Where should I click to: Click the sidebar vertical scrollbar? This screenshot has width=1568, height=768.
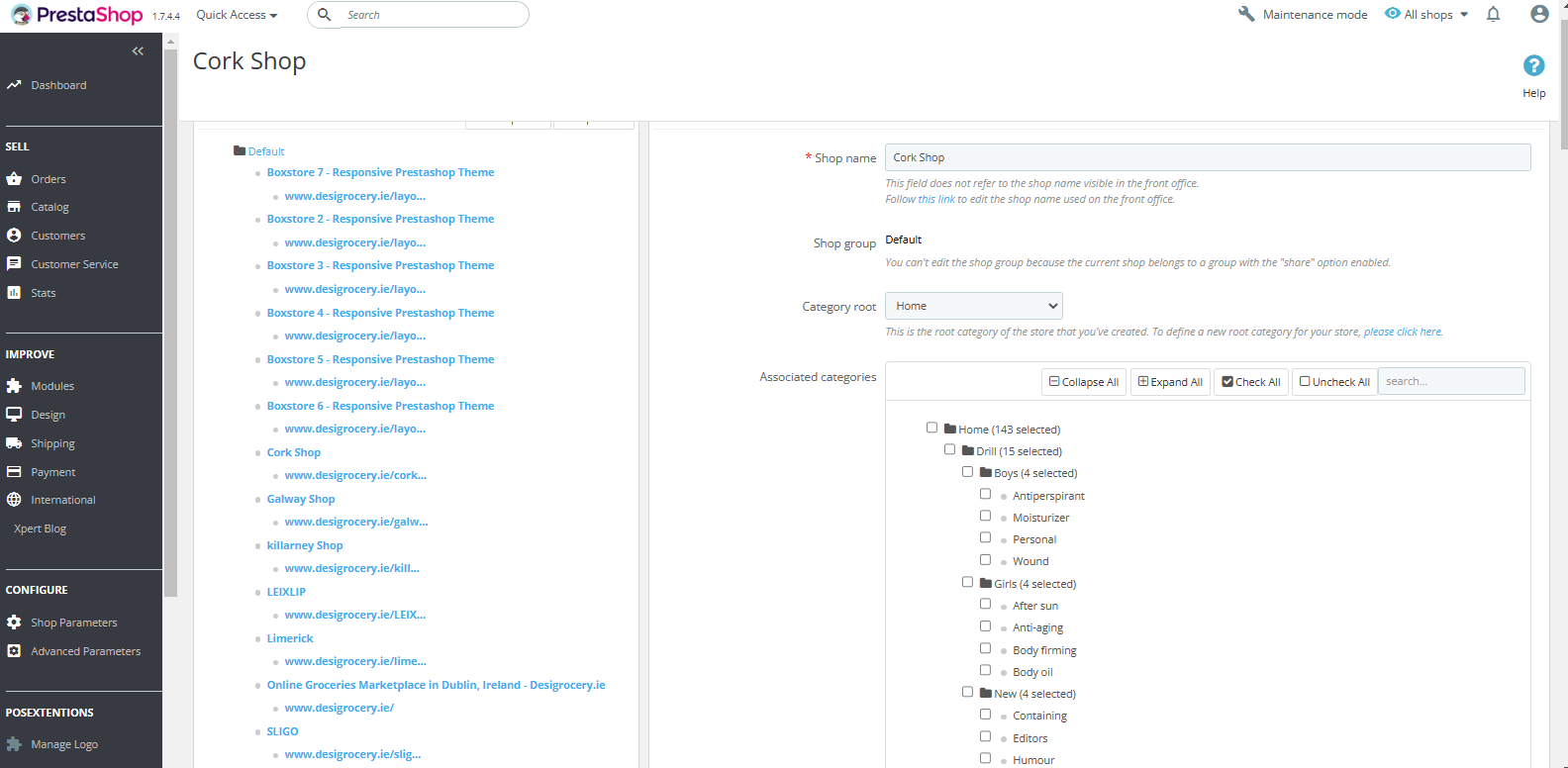[x=170, y=322]
